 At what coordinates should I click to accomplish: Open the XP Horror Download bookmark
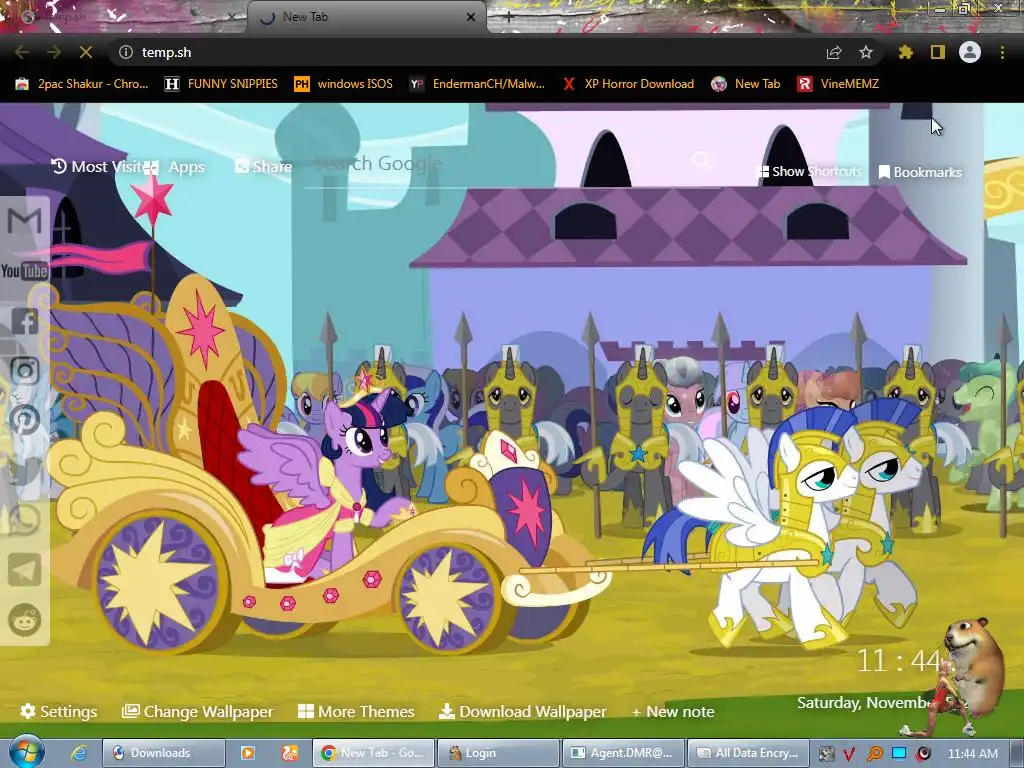tap(628, 84)
